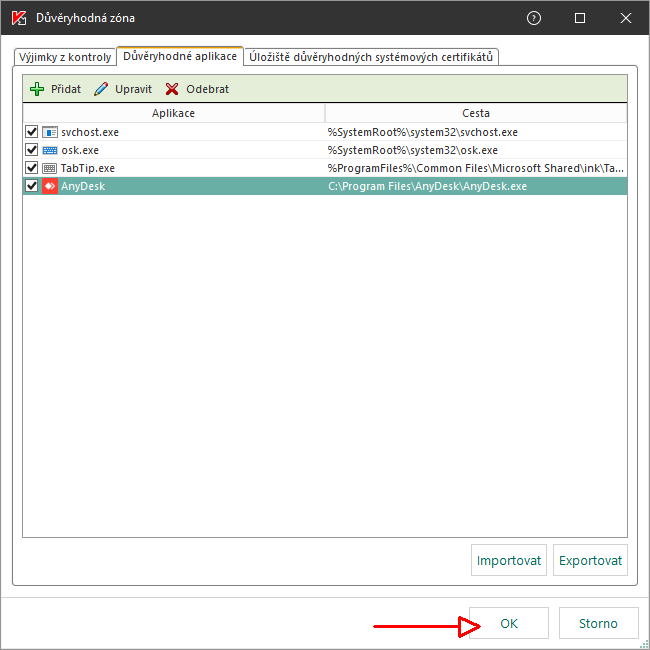Click the Importovat button

tap(509, 560)
